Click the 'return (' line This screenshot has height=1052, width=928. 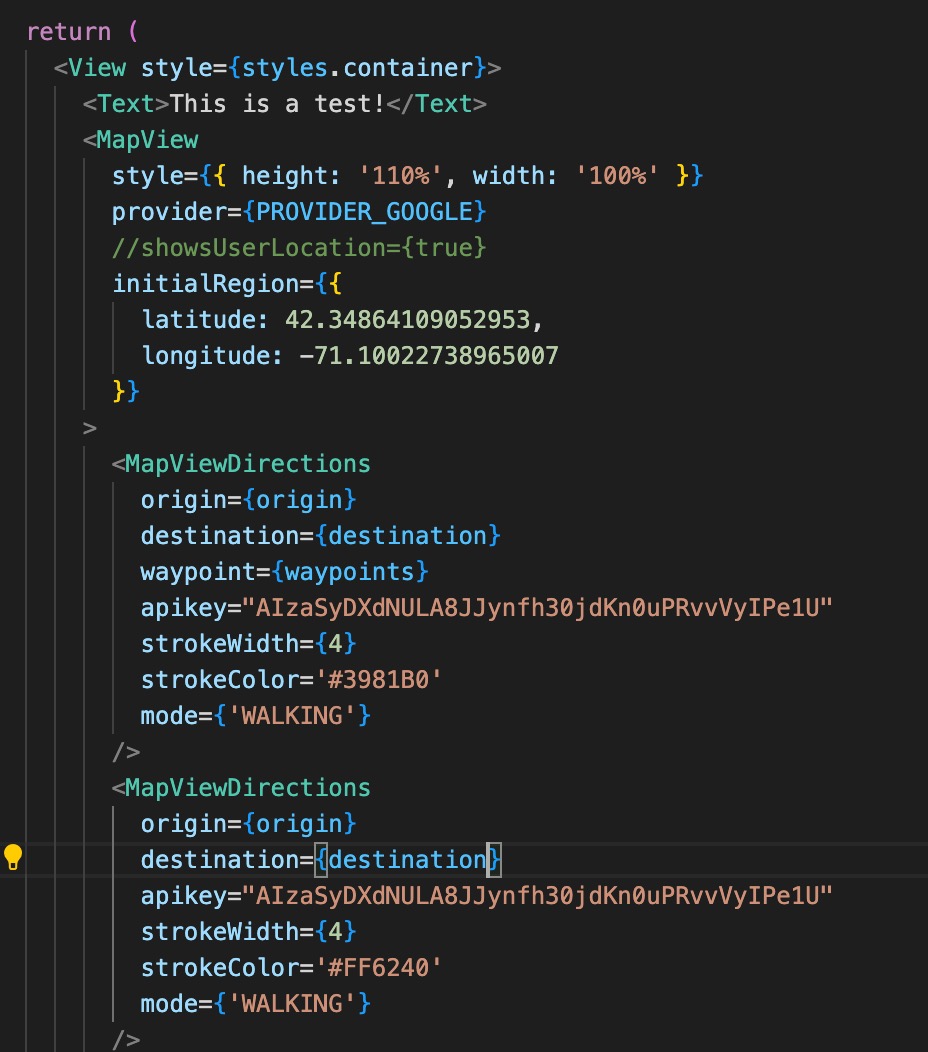pos(82,32)
